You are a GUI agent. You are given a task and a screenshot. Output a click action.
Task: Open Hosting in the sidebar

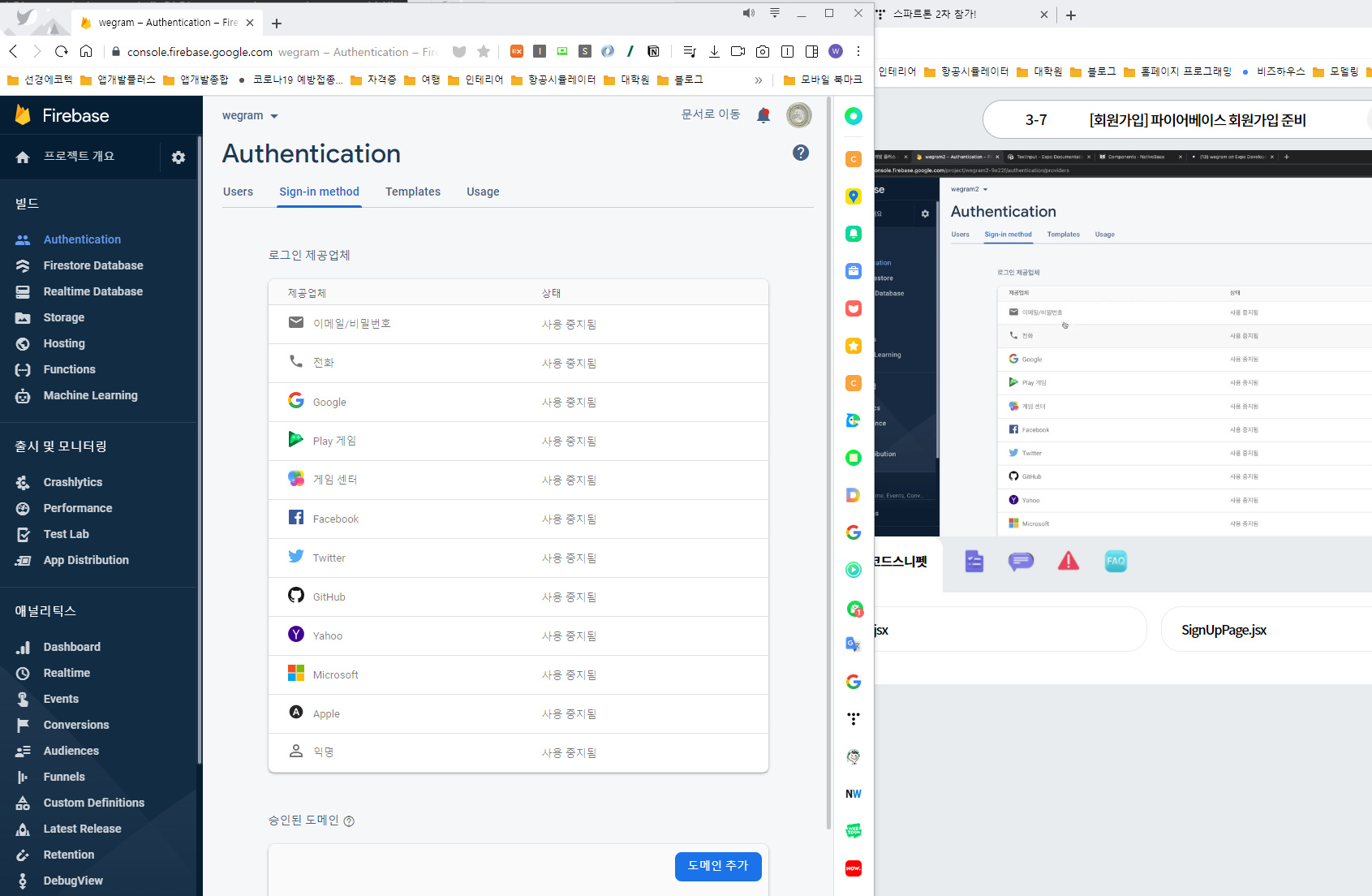coord(64,343)
